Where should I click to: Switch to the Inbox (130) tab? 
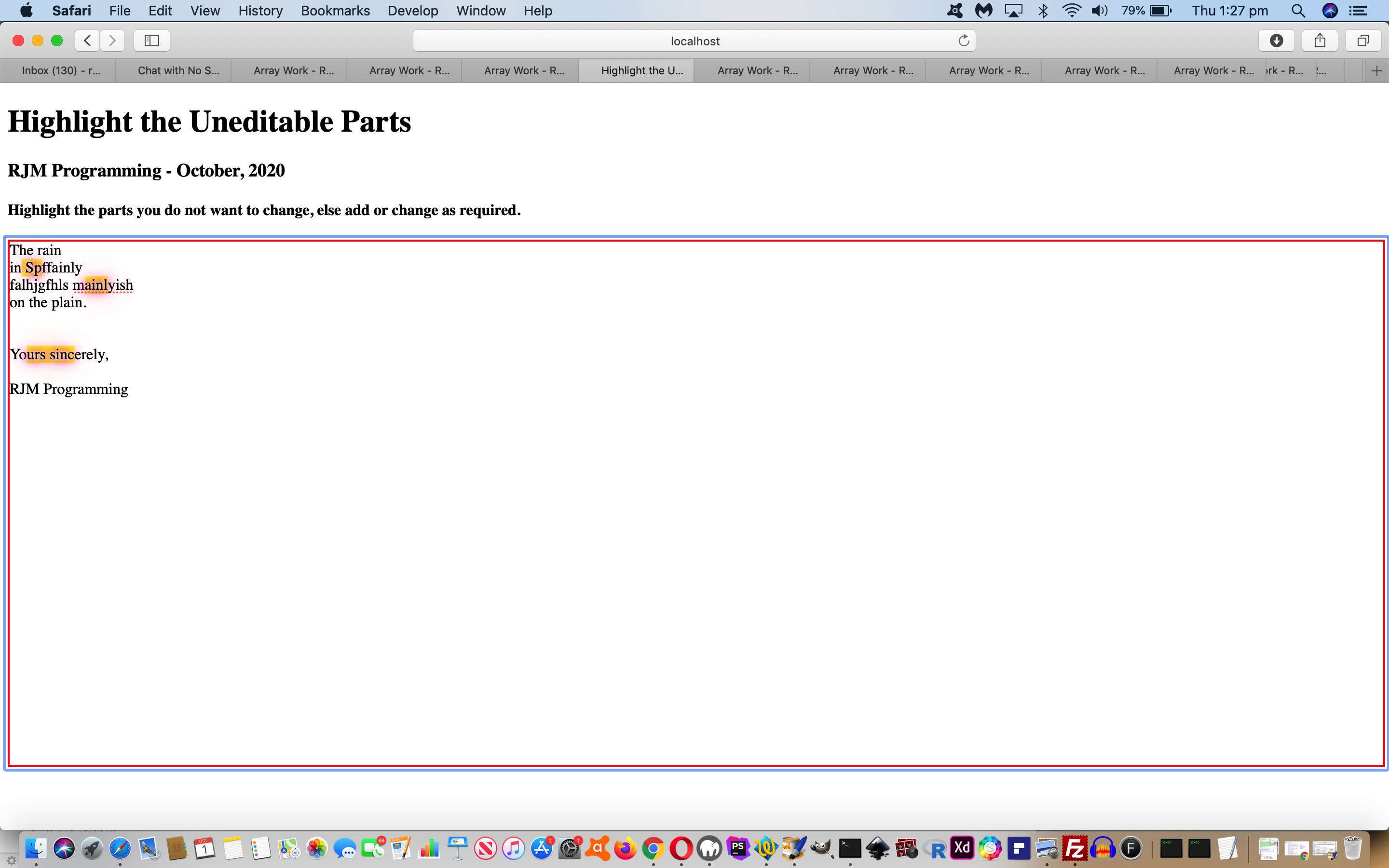(60, 70)
